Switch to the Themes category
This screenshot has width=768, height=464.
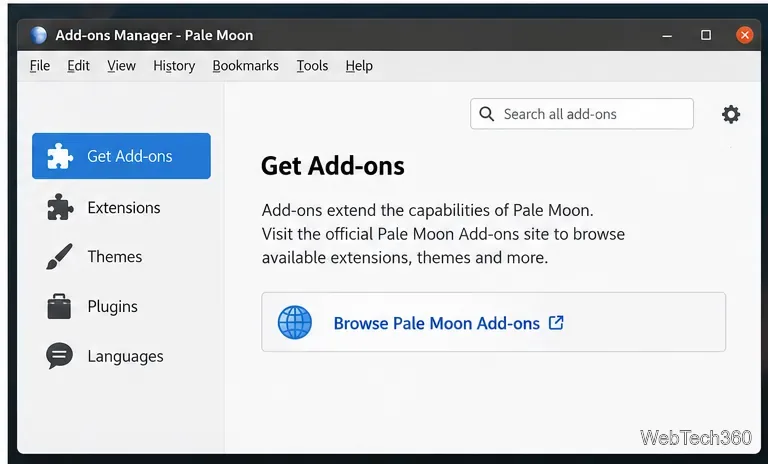[x=121, y=256]
